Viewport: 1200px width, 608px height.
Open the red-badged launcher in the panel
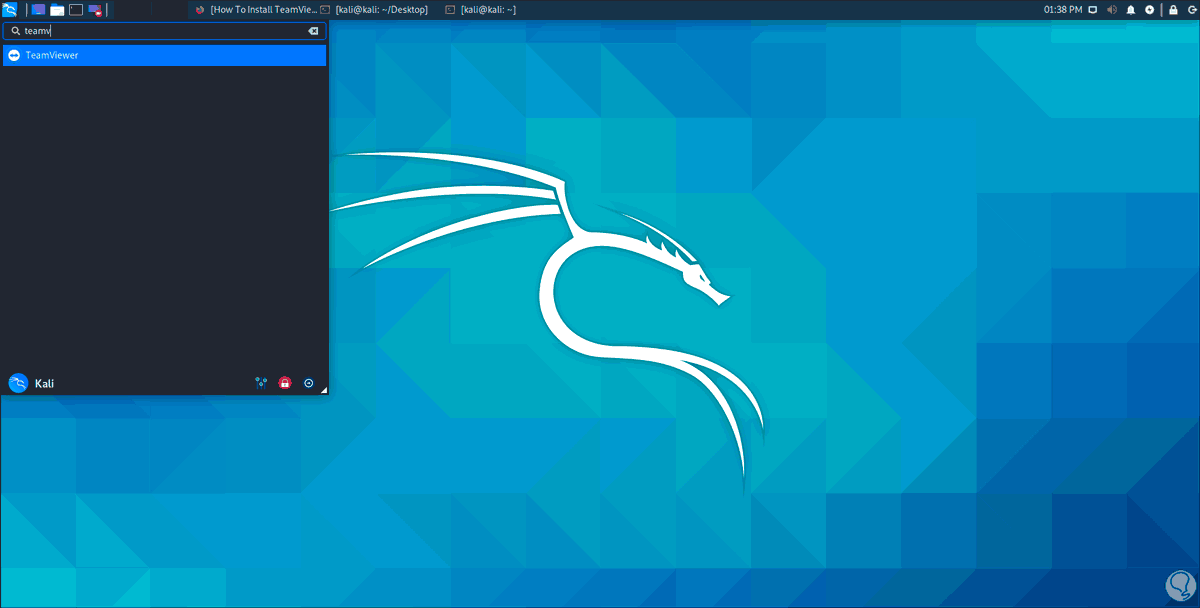pos(95,9)
